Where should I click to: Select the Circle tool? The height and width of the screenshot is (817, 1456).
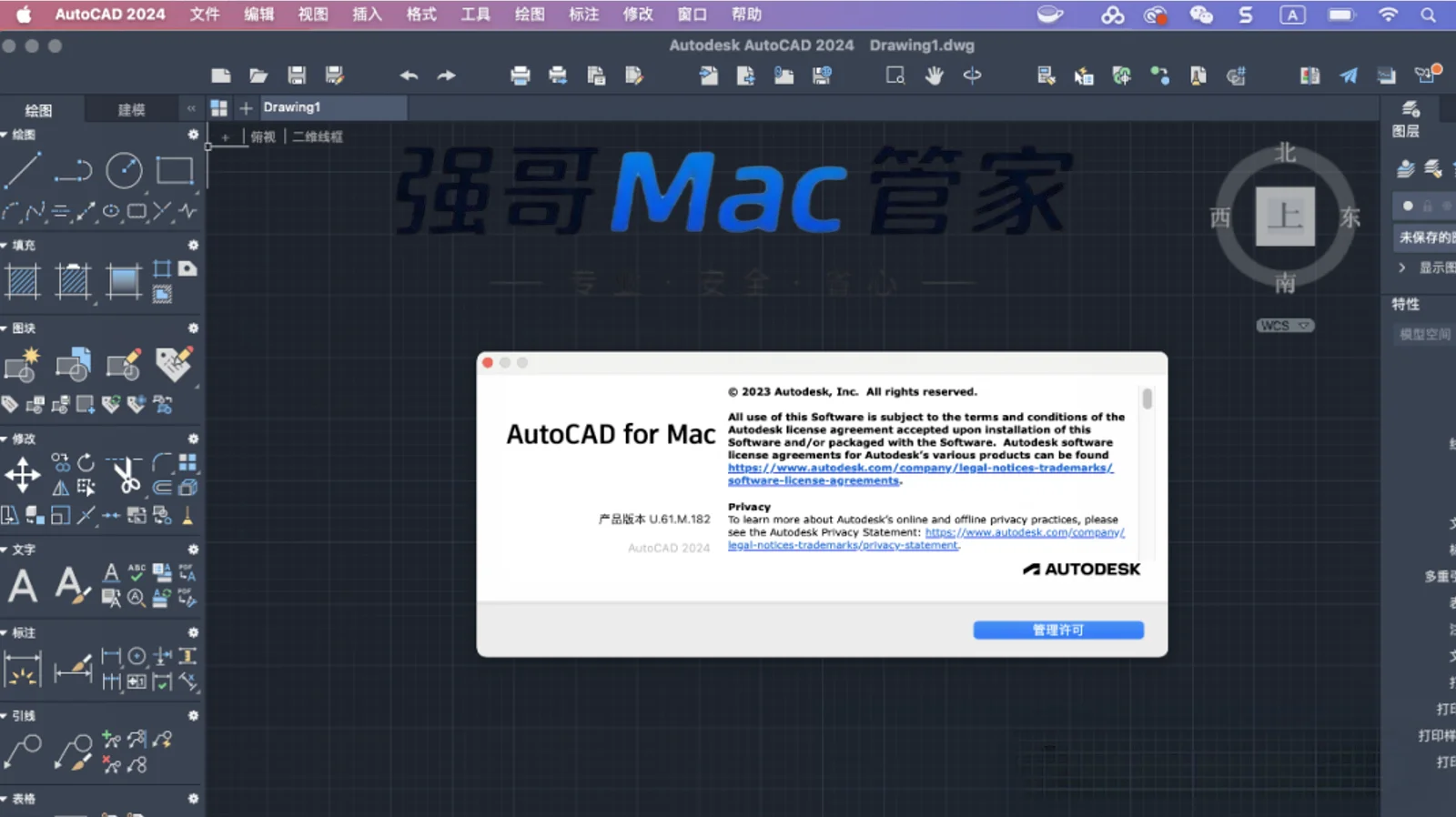point(124,170)
